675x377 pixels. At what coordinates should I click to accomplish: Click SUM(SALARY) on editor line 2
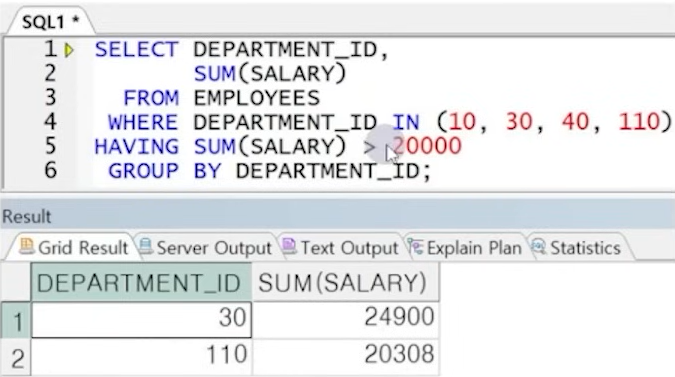[270, 74]
